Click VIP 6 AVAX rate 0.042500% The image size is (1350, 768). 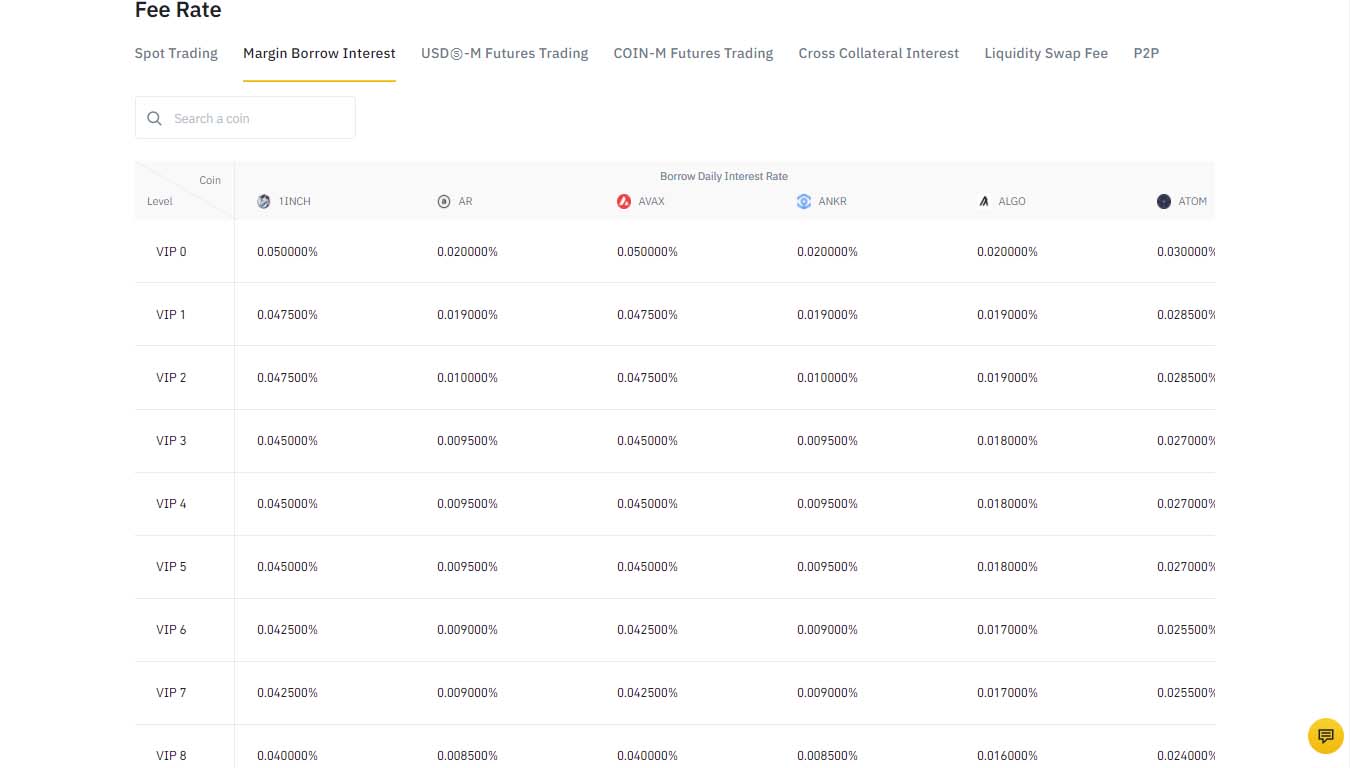[x=647, y=630]
